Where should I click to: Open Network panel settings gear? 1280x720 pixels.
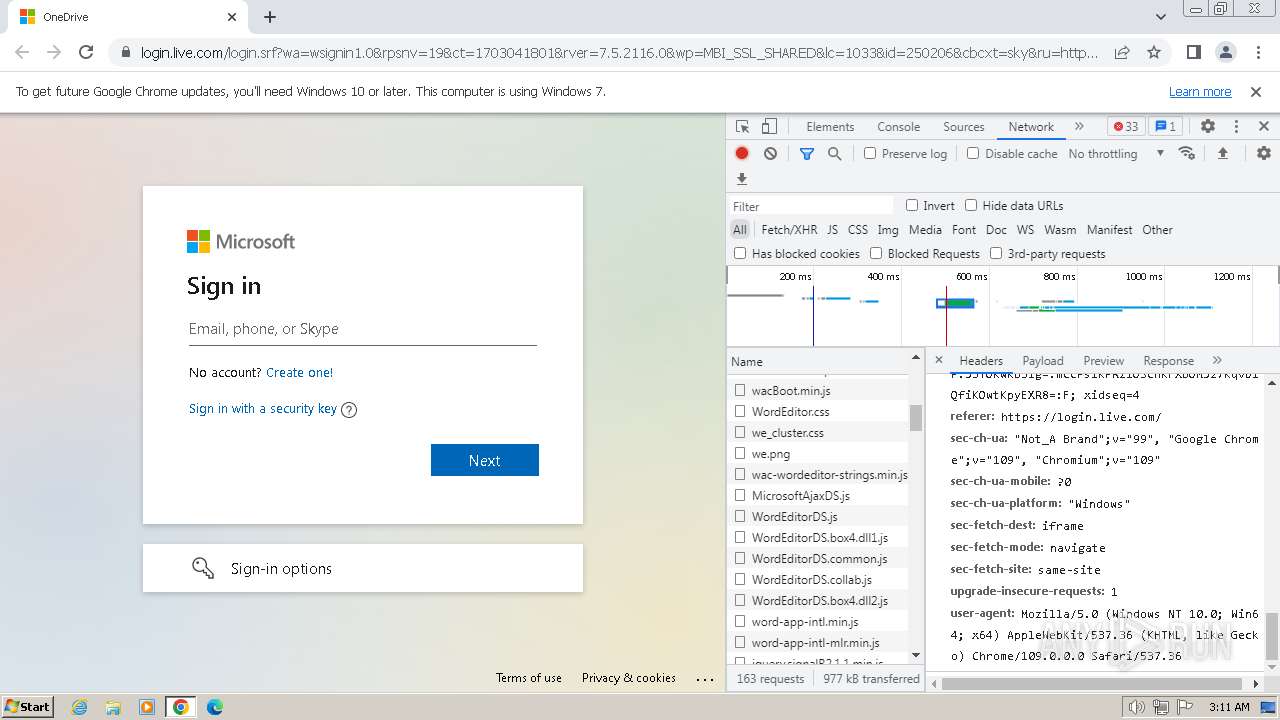[x=1264, y=153]
